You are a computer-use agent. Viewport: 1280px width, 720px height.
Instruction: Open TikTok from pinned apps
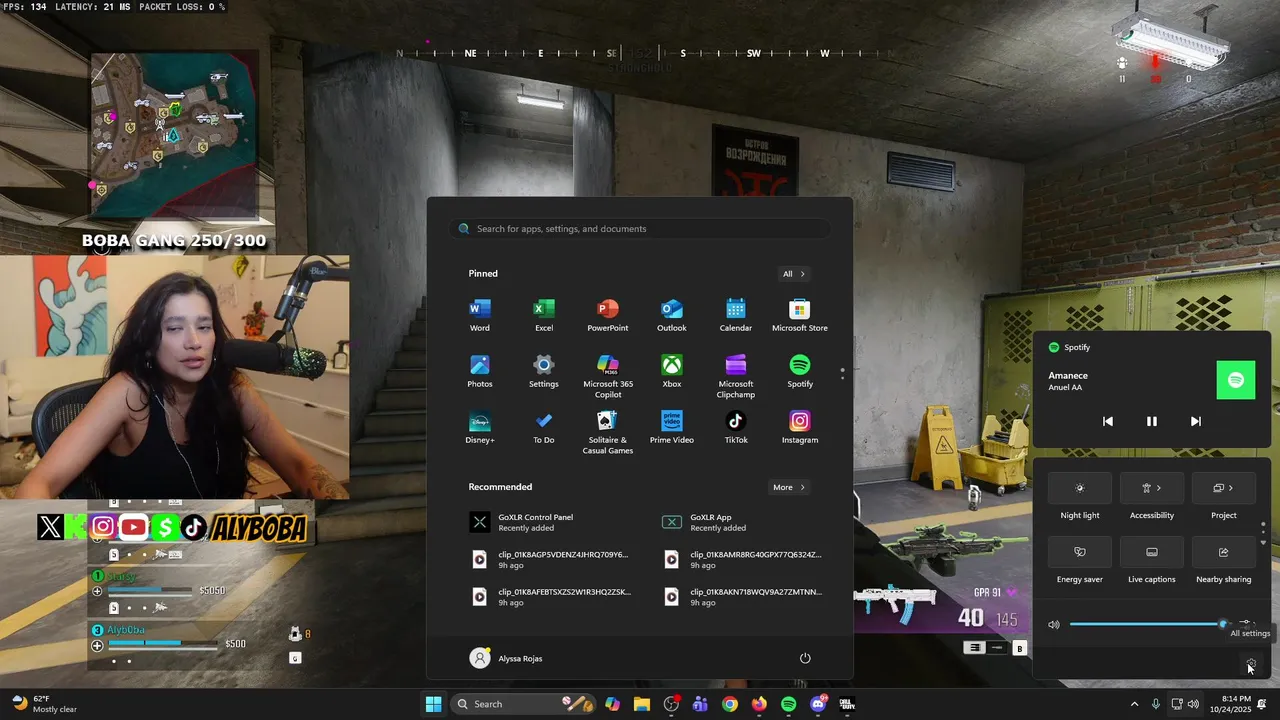coord(736,426)
